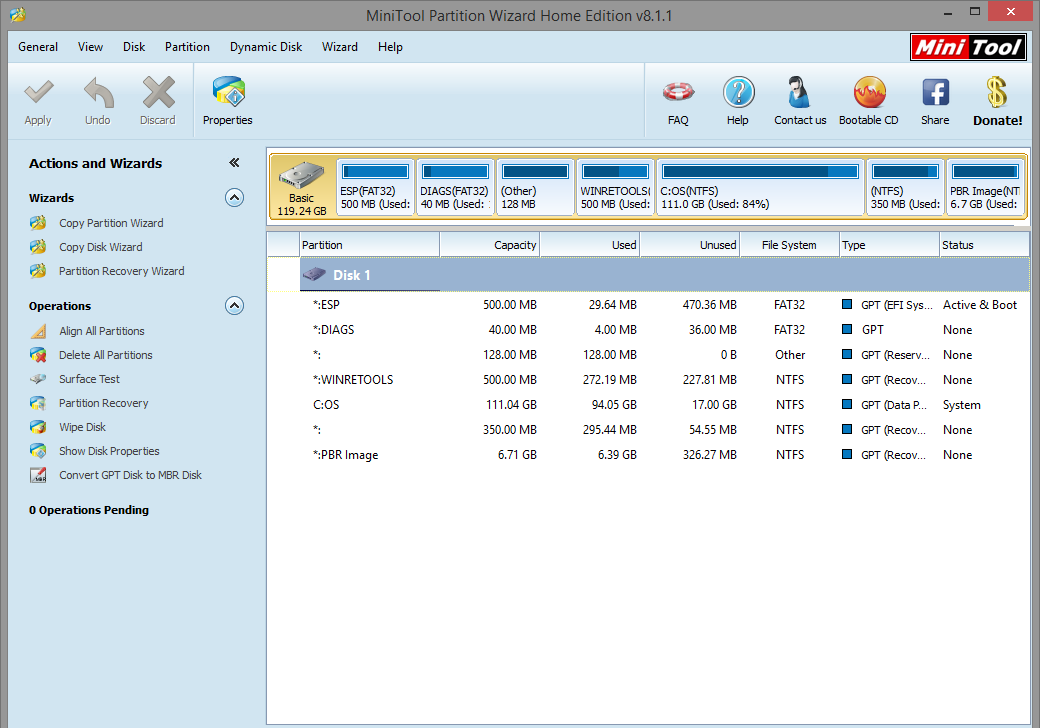Screen dimensions: 1040x728
Task: Click the Wipe Disk link
Action: pos(82,427)
